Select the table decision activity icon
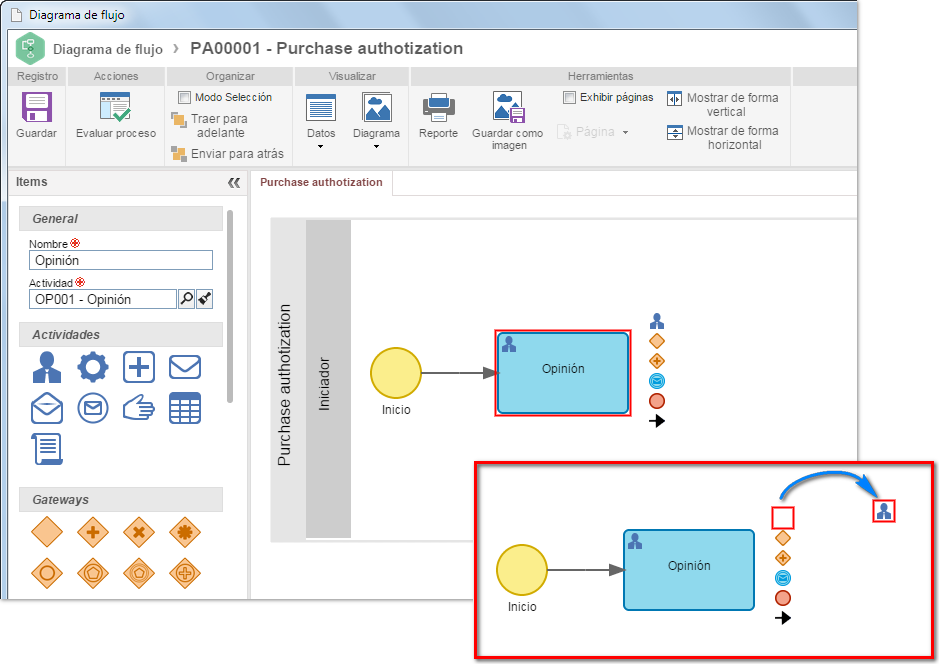The image size is (939, 664). click(184, 408)
